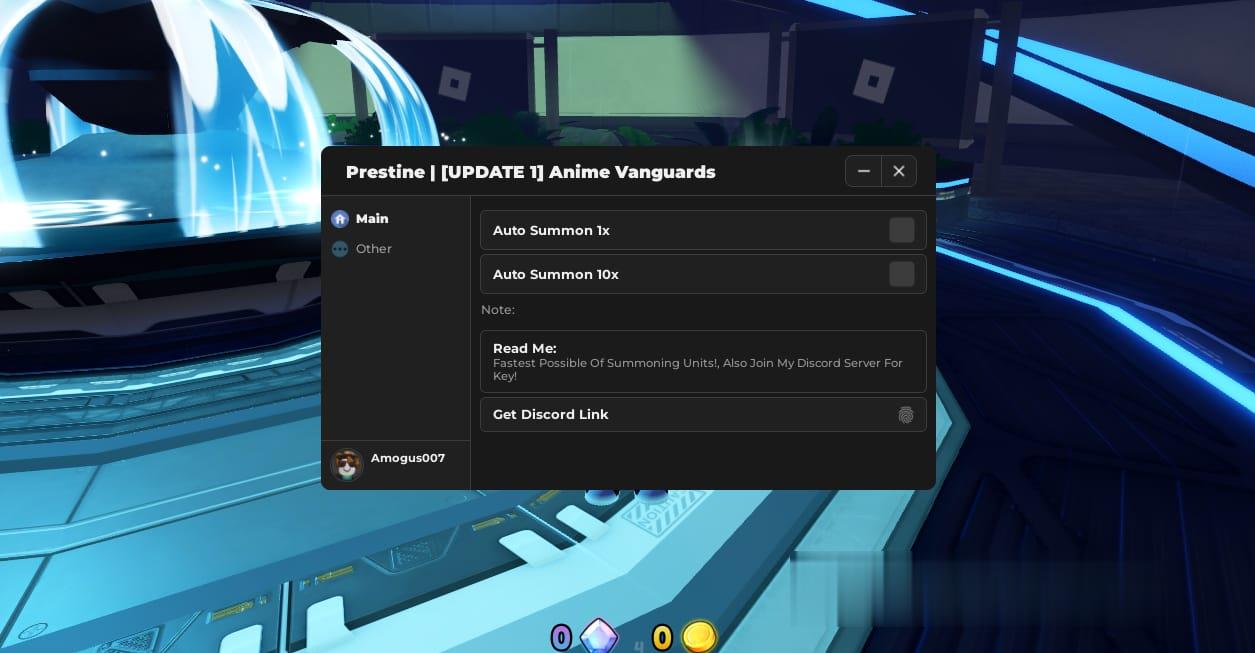Viewport: 1255px width, 653px height.
Task: Click the Auto Summon 1x label text
Action: pos(551,231)
